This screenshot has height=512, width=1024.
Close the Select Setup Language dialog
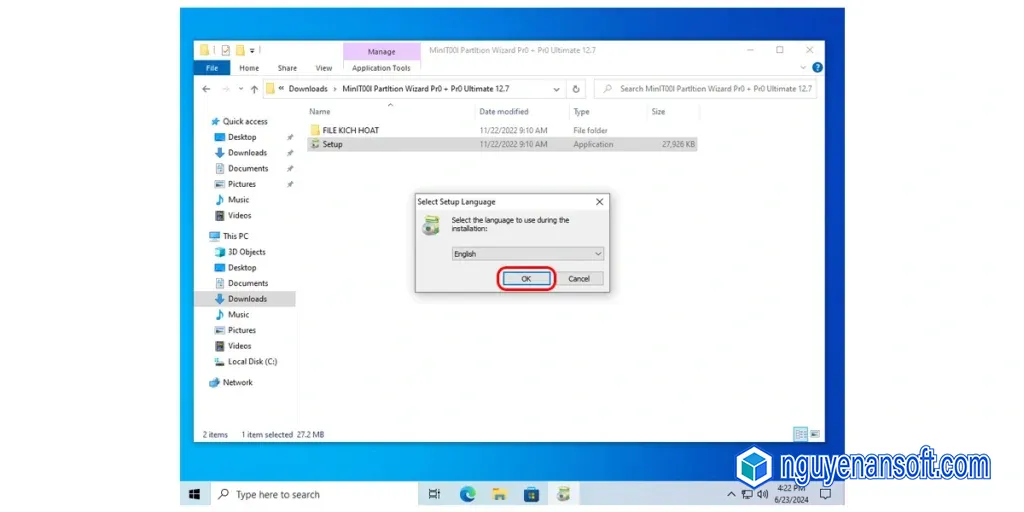tap(599, 202)
